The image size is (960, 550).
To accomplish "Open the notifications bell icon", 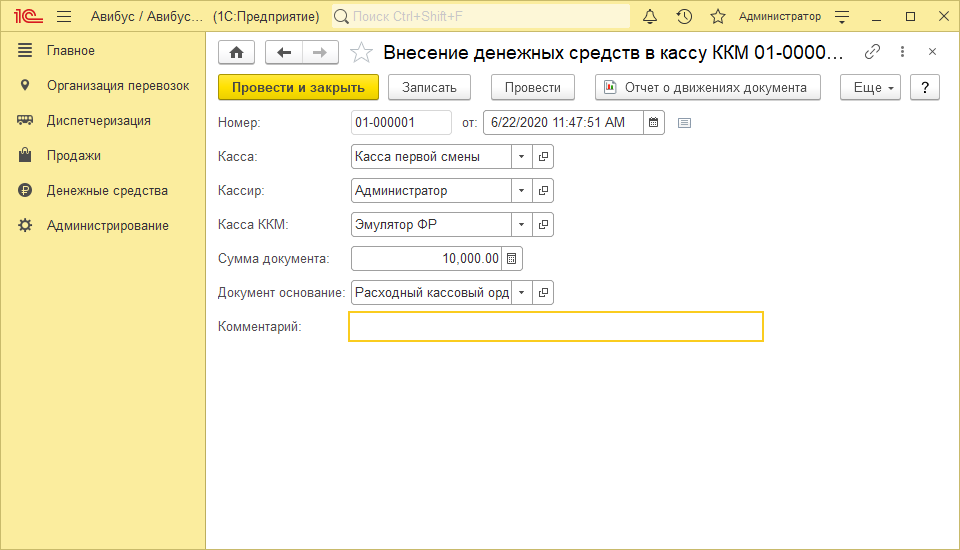I will coord(650,17).
